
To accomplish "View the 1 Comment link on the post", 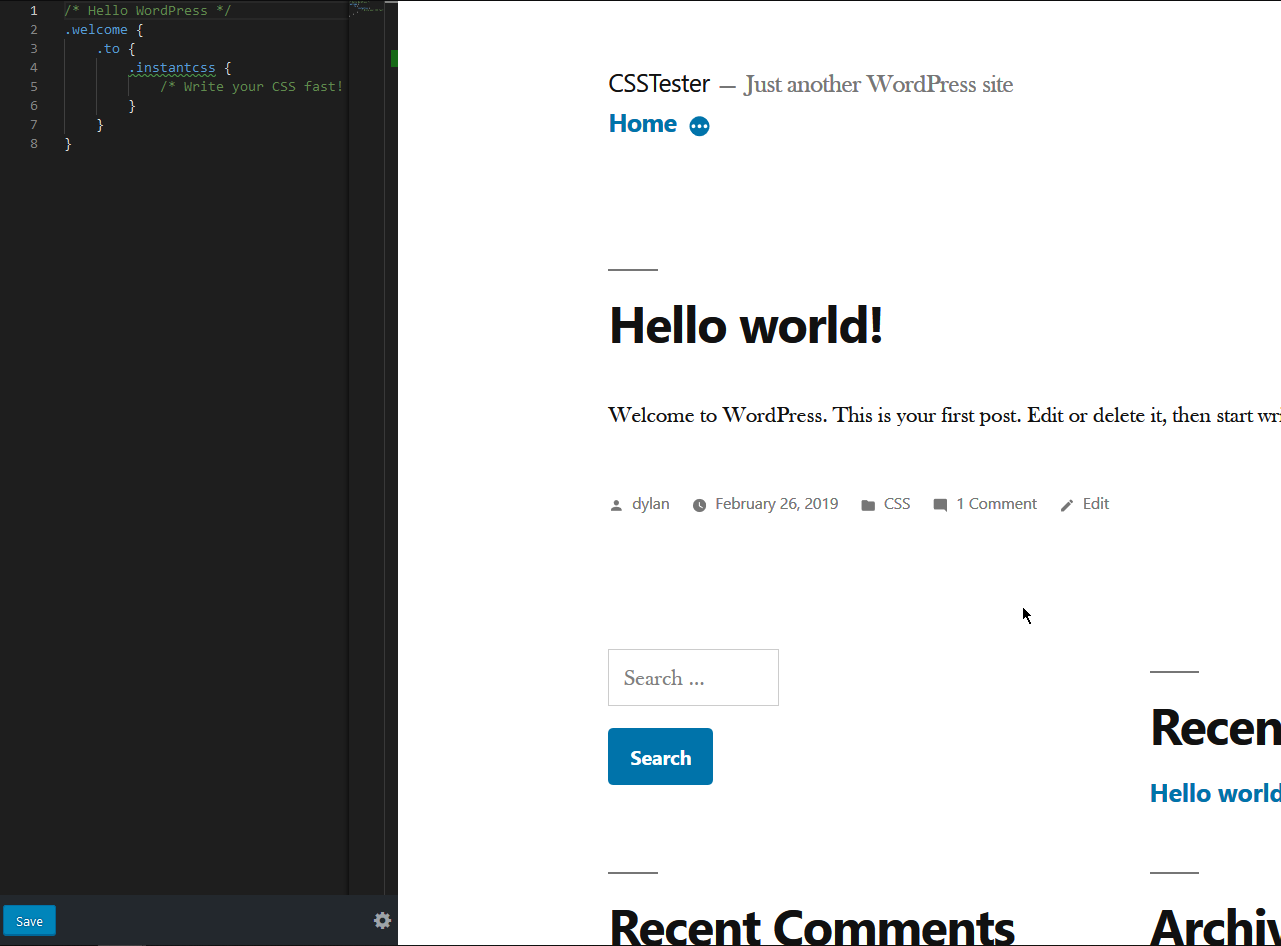I will click(x=996, y=504).
